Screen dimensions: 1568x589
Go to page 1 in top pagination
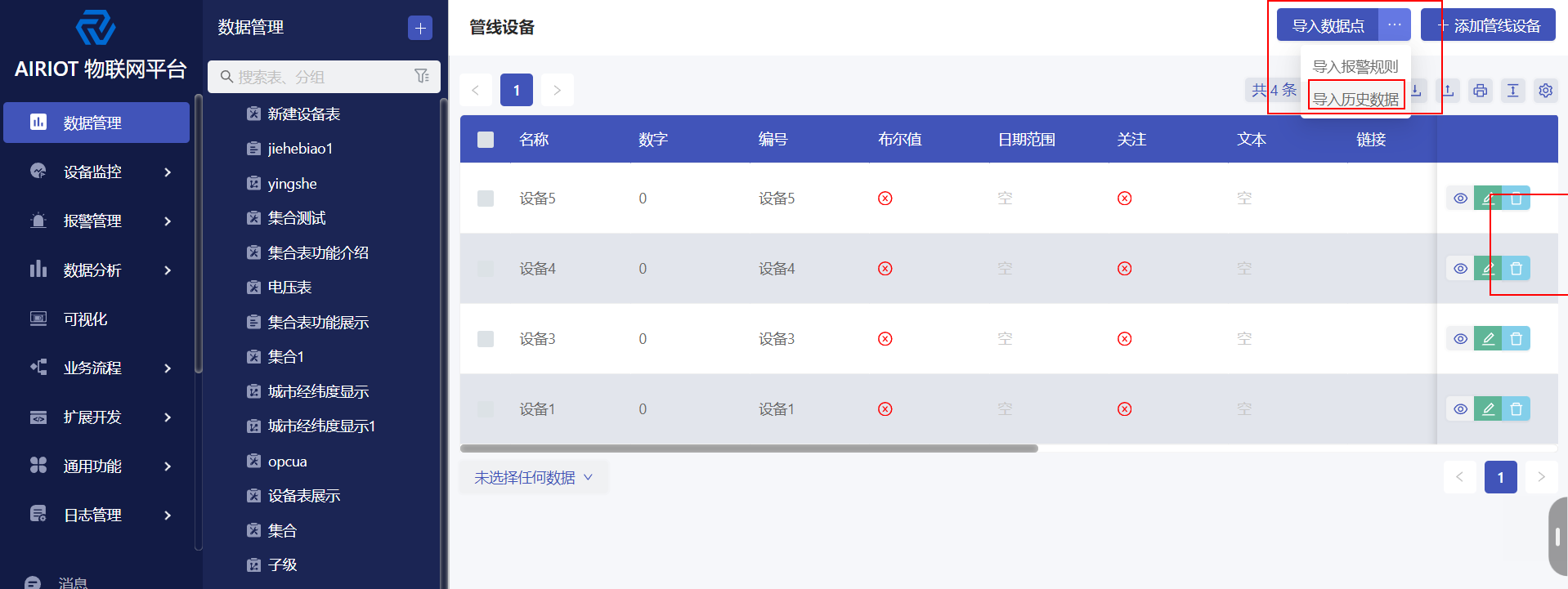point(517,90)
